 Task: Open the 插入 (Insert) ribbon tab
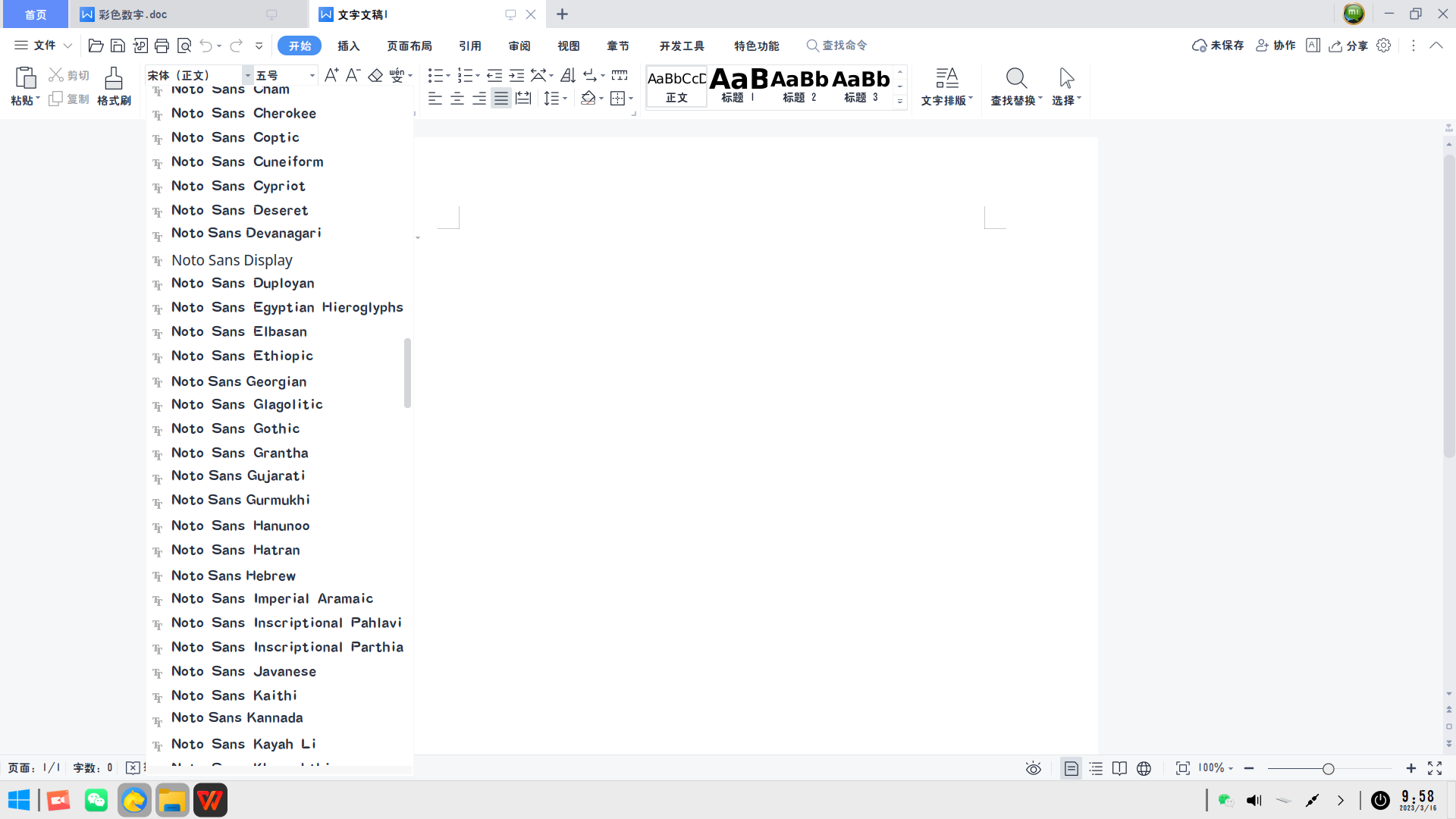(348, 45)
